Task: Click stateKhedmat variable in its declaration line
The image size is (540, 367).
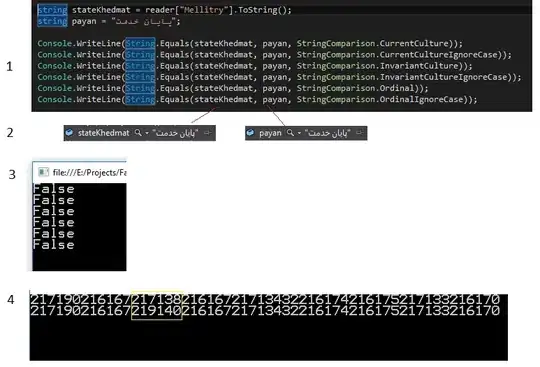Action: (x=101, y=10)
